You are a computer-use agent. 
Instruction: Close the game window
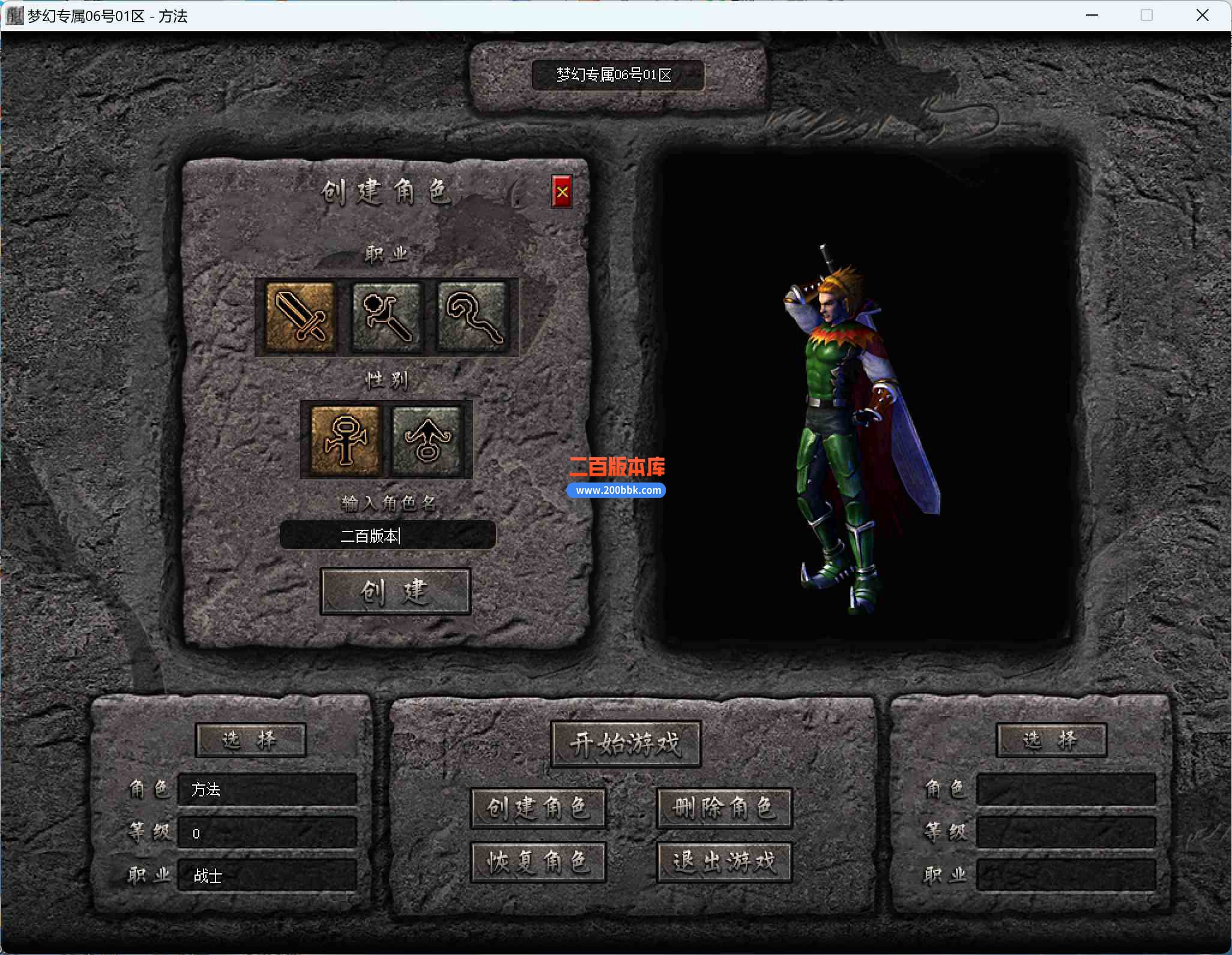pyautogui.click(x=1202, y=16)
